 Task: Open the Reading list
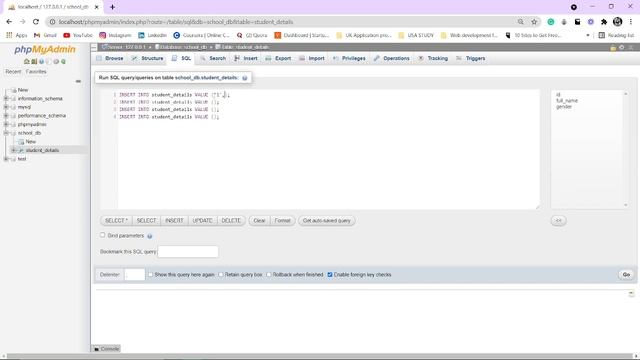[x=616, y=36]
